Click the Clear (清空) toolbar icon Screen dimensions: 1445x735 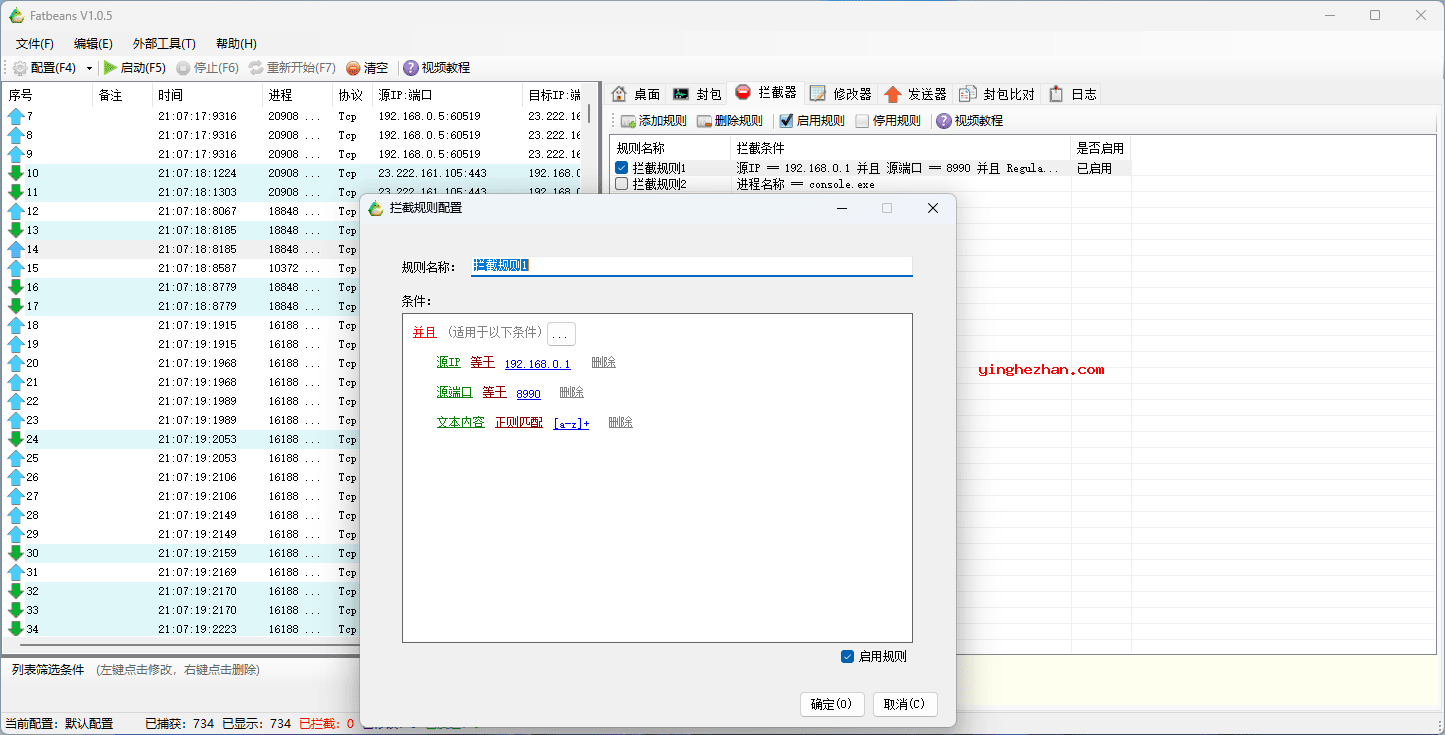353,68
